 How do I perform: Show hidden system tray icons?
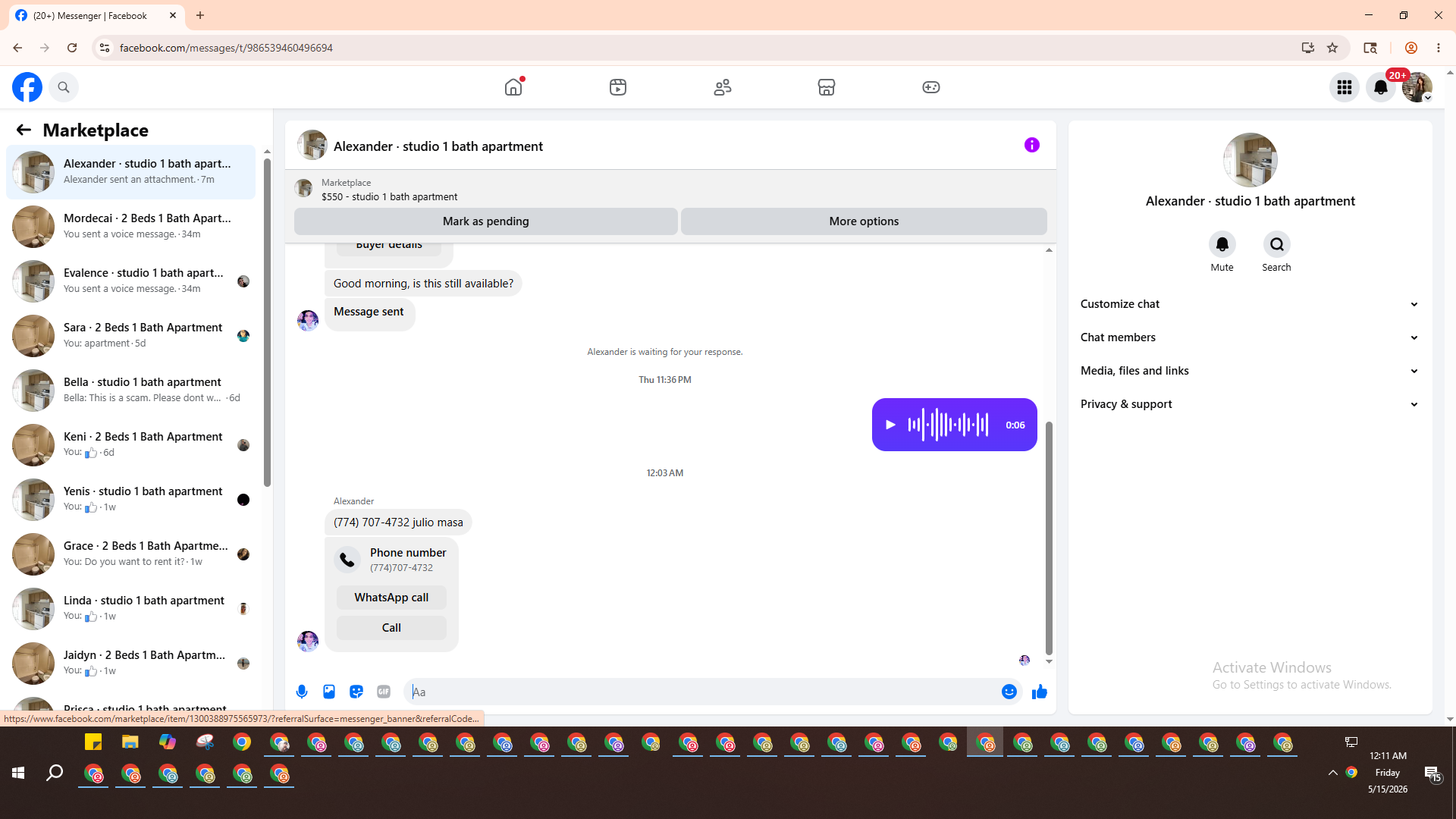(x=1332, y=773)
